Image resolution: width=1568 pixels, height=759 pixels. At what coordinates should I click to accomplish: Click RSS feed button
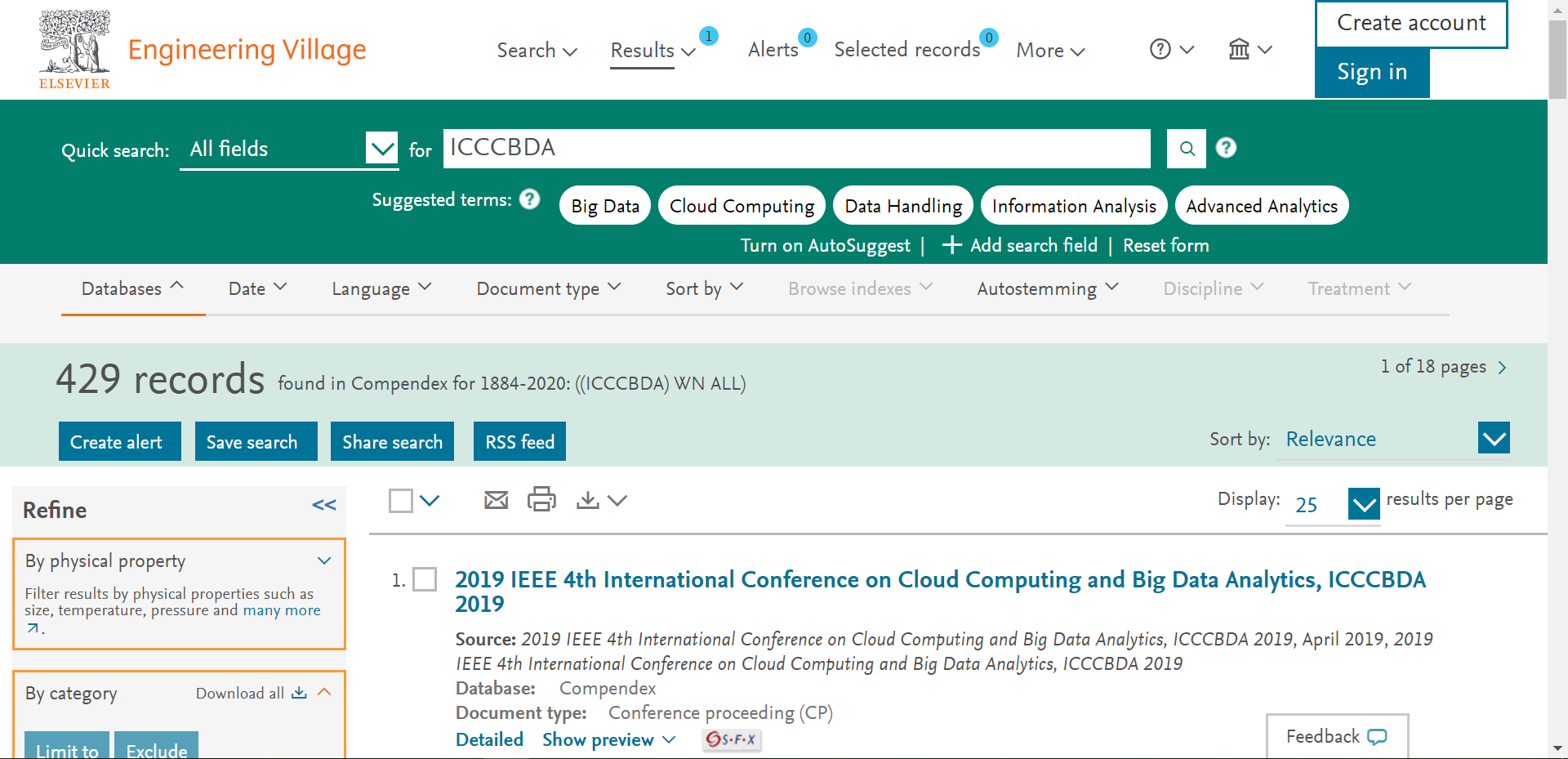(x=519, y=441)
